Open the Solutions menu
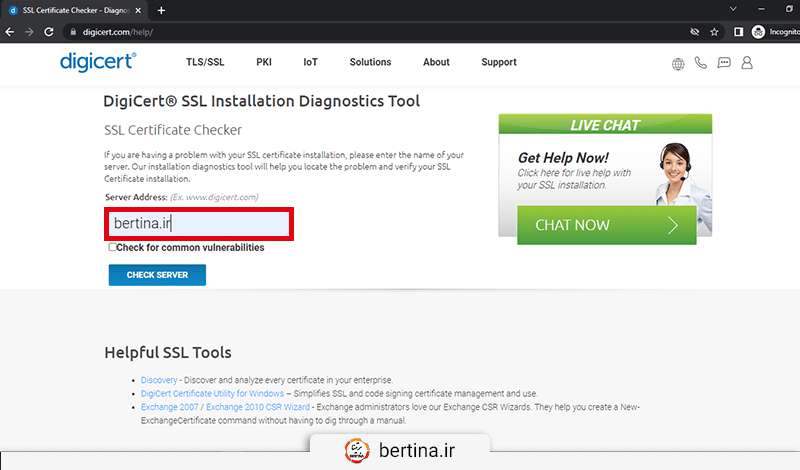 (x=370, y=62)
